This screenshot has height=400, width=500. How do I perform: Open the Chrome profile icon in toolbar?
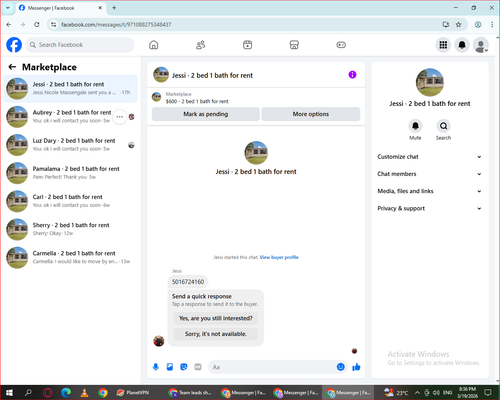[x=478, y=24]
